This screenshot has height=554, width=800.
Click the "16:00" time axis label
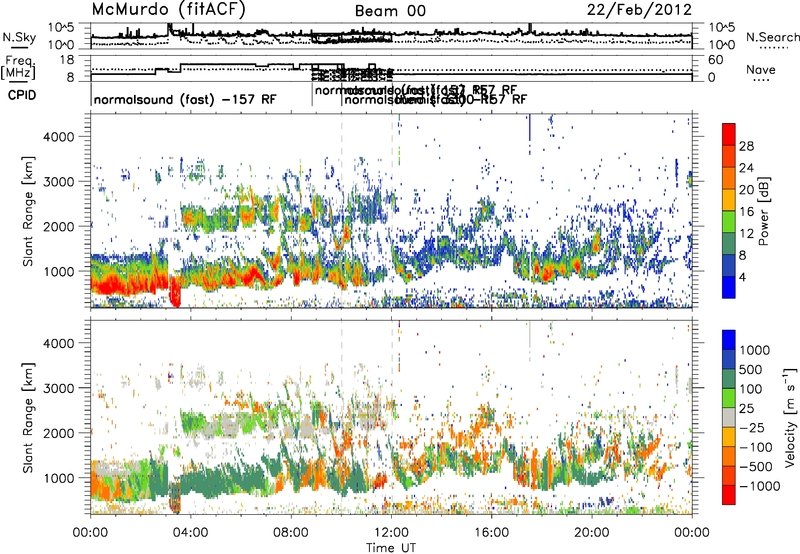click(491, 533)
